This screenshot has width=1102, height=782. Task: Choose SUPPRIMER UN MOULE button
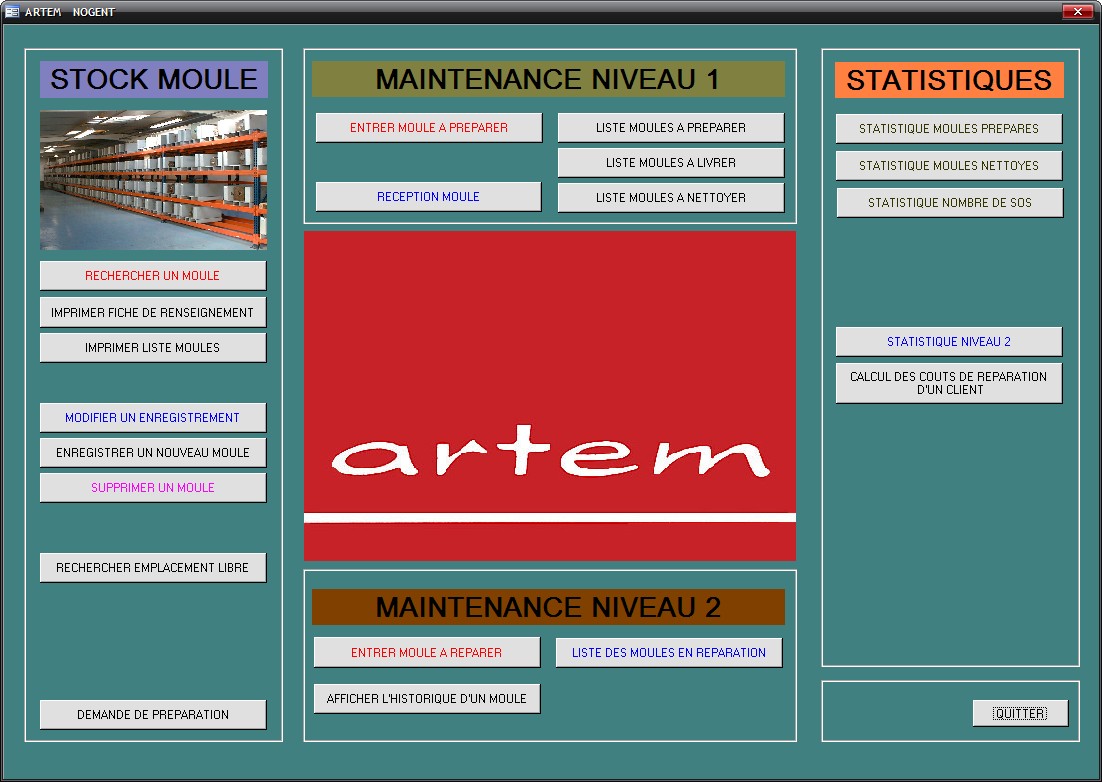pos(153,488)
